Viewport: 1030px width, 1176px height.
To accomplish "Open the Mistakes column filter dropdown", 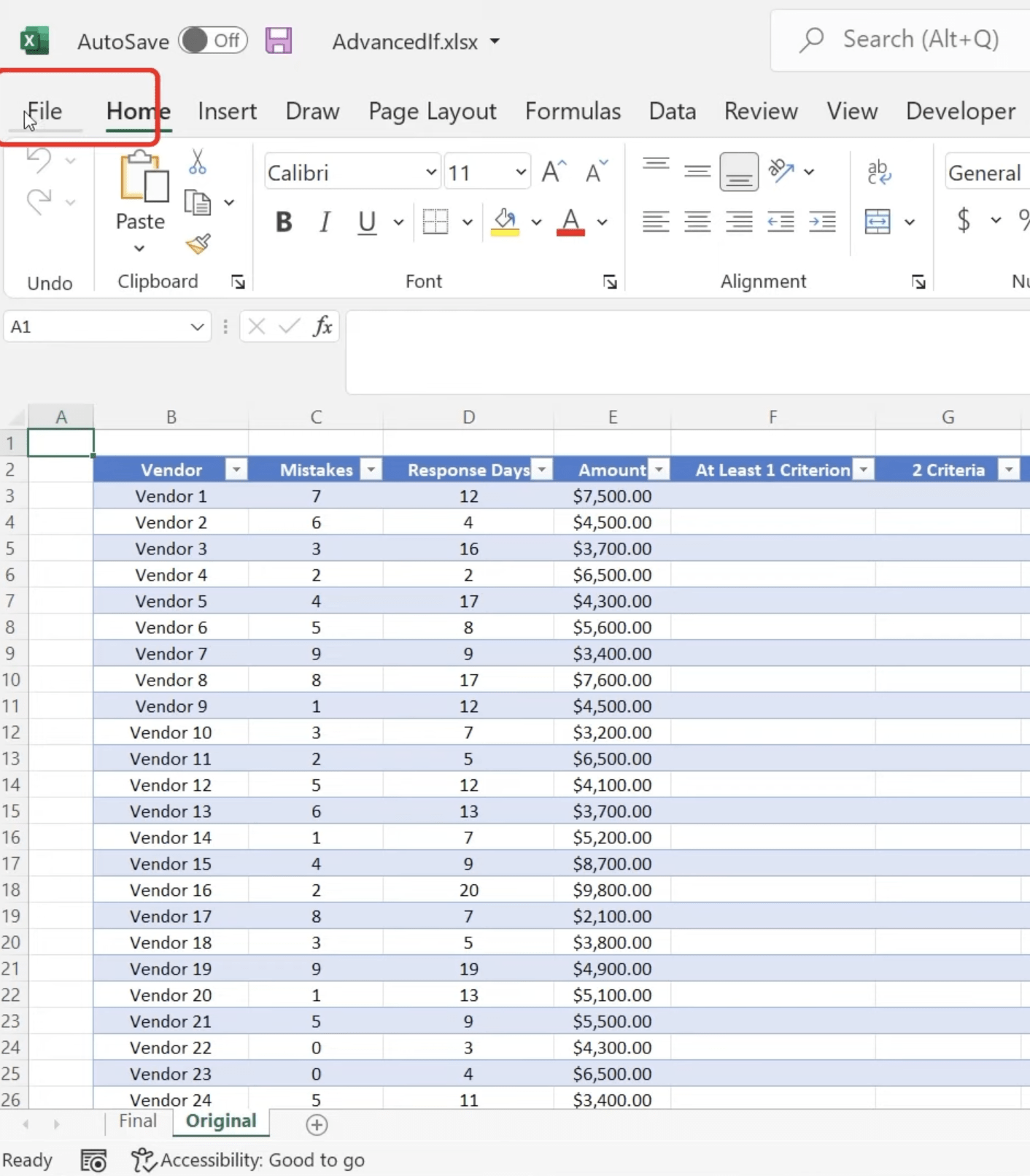I will pyautogui.click(x=371, y=470).
